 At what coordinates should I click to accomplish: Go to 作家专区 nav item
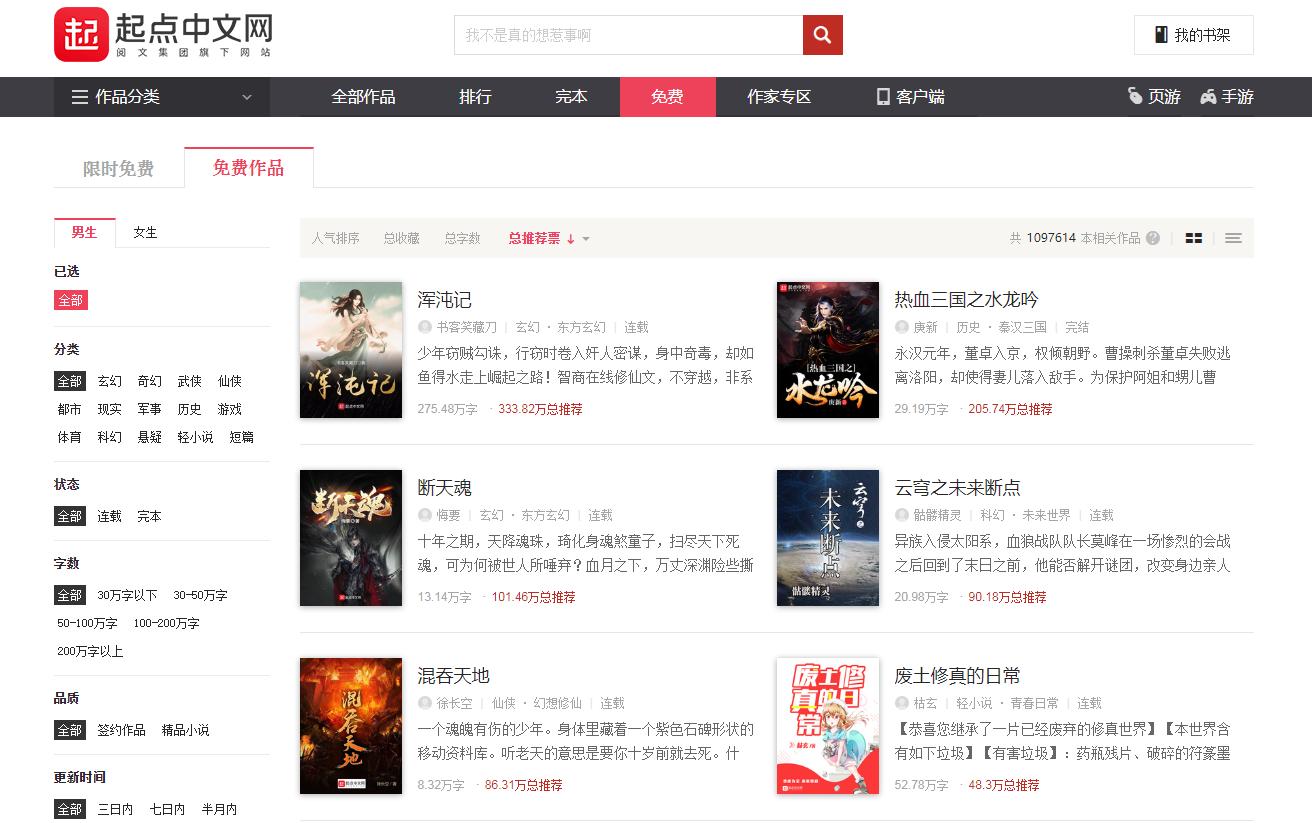[779, 97]
